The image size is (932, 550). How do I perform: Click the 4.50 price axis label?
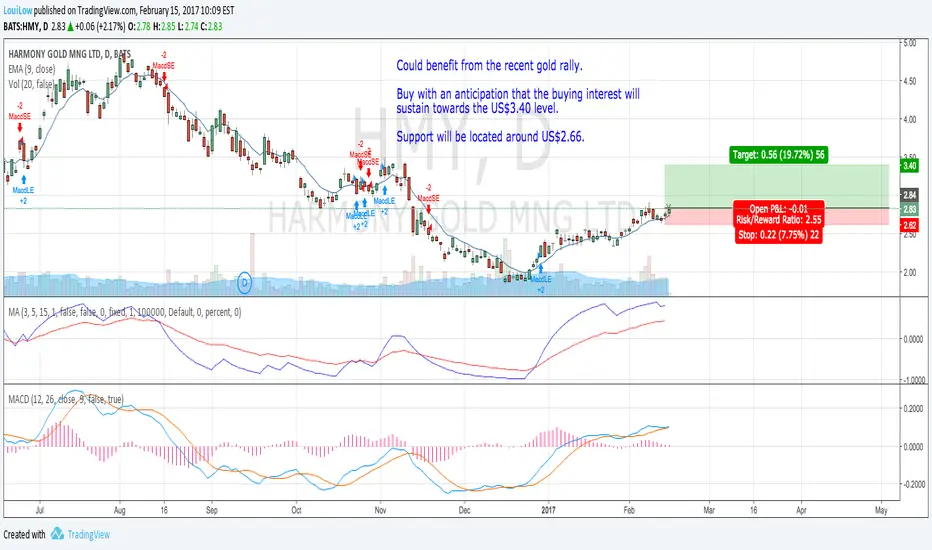909,81
